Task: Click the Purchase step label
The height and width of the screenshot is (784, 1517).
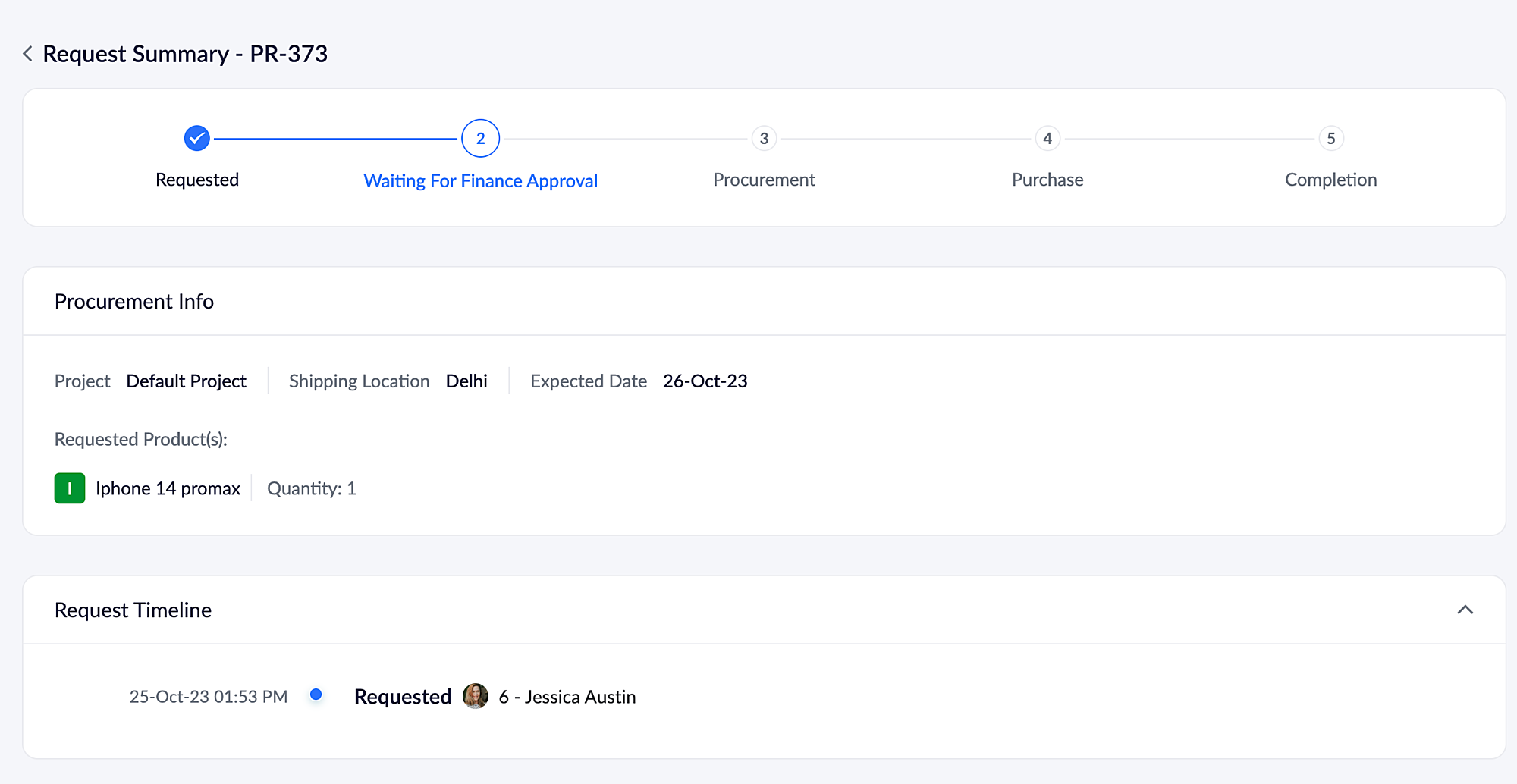Action: (1047, 180)
